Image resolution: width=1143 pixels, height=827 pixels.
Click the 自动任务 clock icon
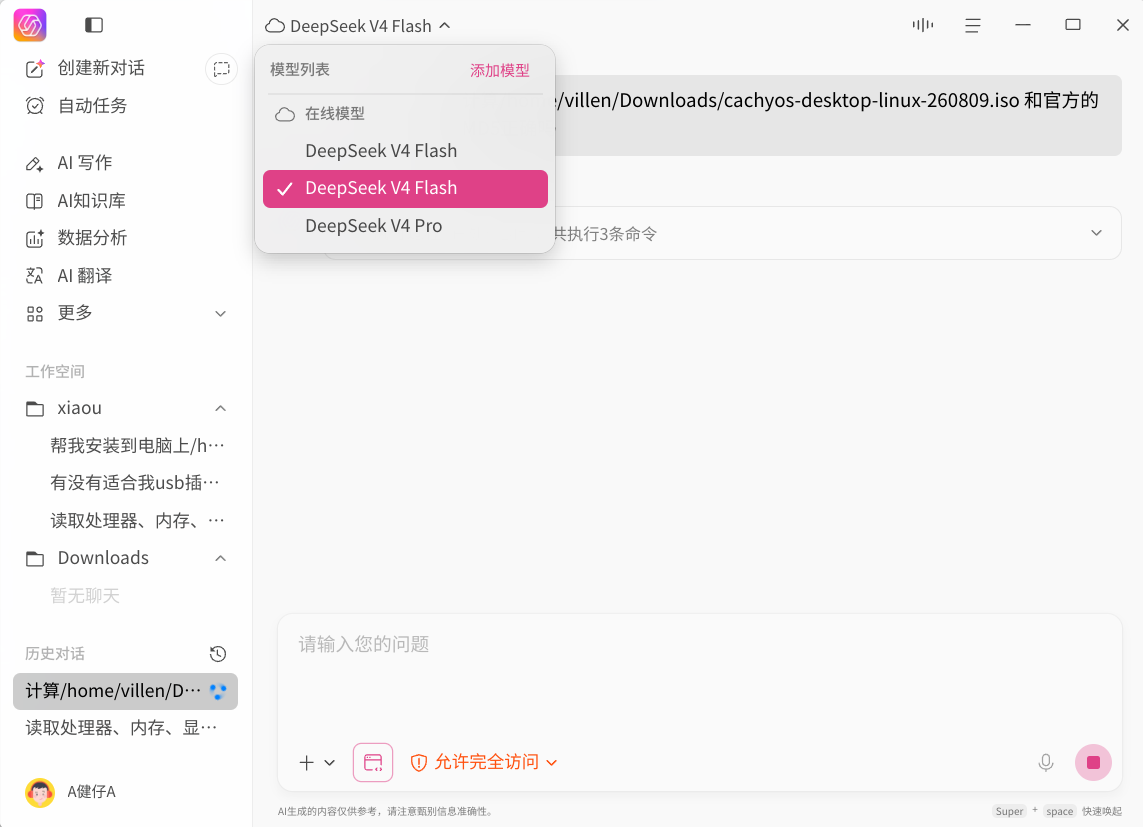point(35,106)
